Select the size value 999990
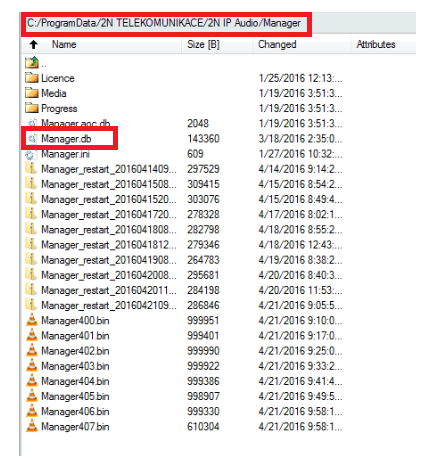 click(203, 351)
